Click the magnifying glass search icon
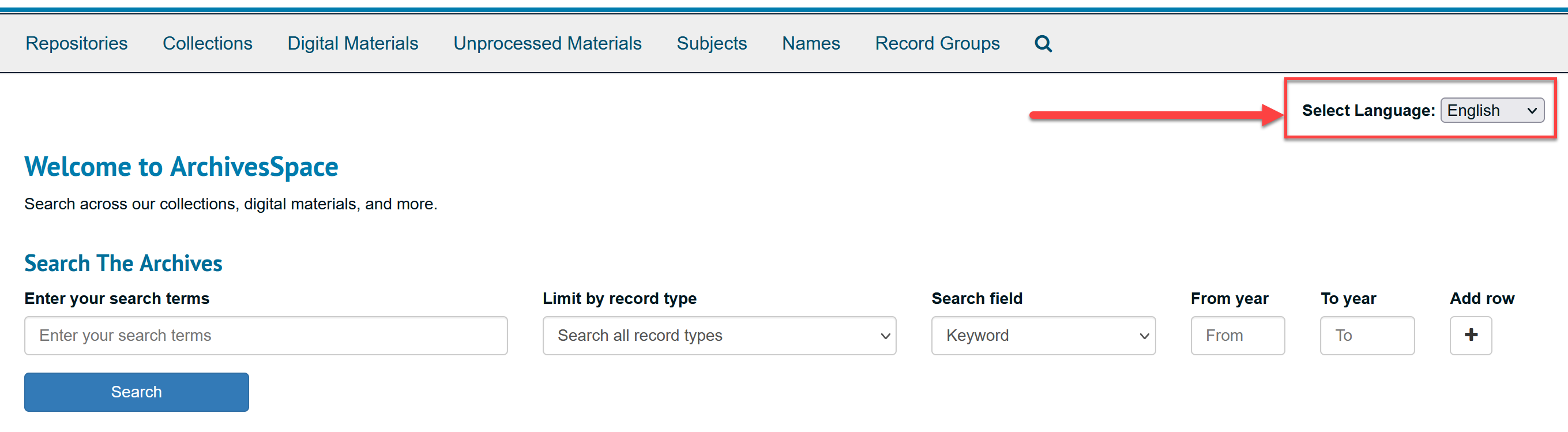 tap(1043, 44)
